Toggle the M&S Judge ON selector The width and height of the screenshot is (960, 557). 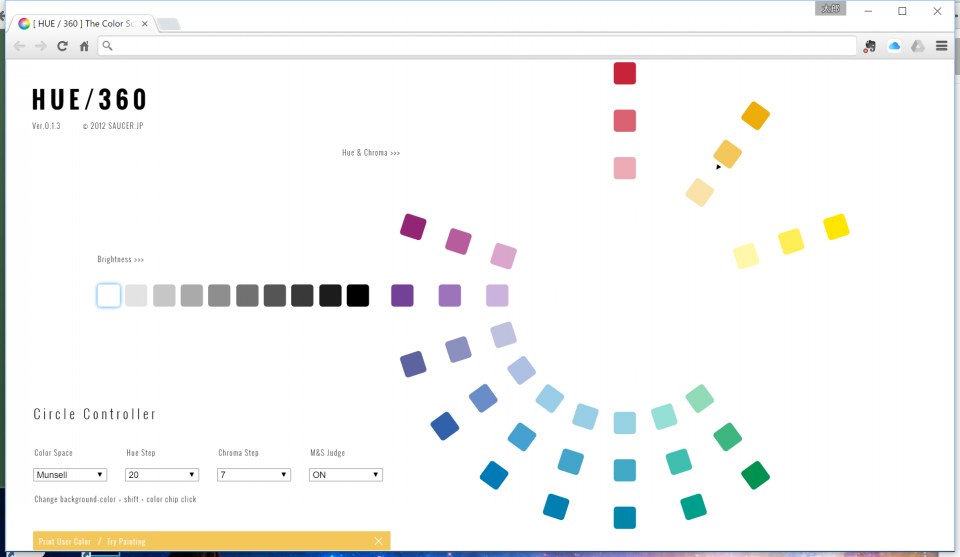346,475
